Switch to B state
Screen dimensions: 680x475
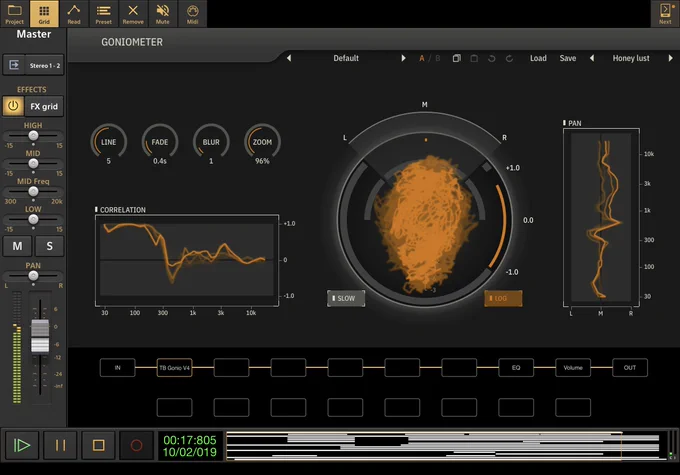click(438, 58)
